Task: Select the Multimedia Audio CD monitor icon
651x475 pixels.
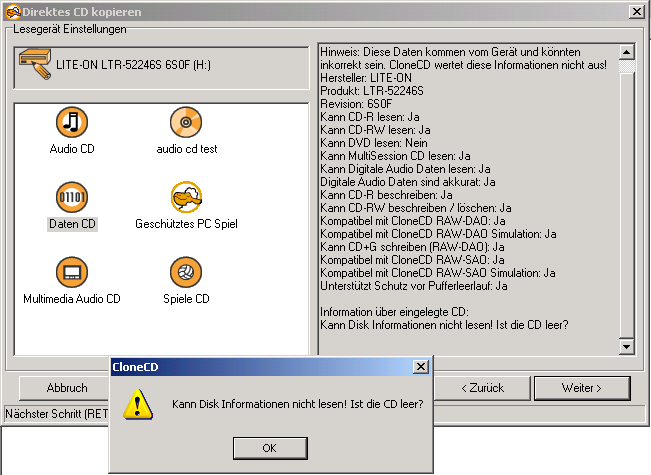Action: (72, 272)
